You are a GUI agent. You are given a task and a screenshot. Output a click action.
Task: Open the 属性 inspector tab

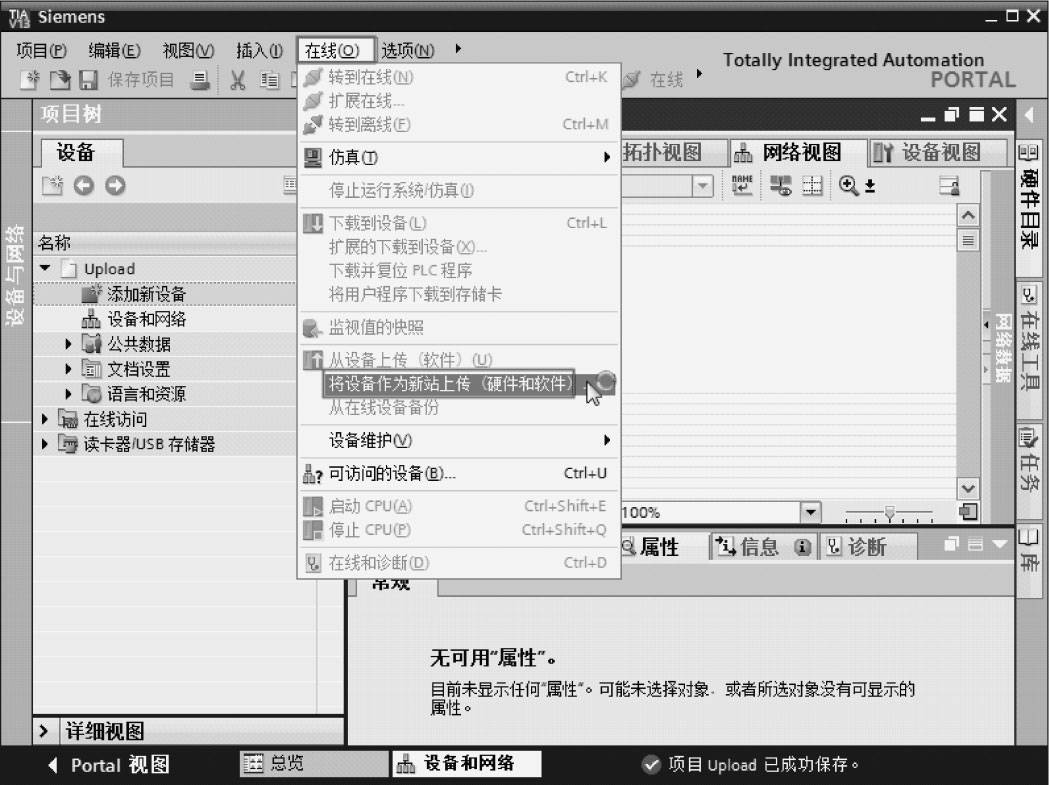point(659,547)
